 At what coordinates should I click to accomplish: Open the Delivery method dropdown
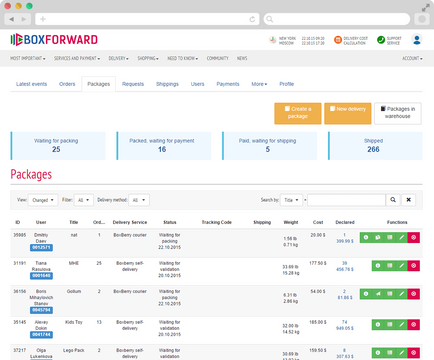click(139, 200)
